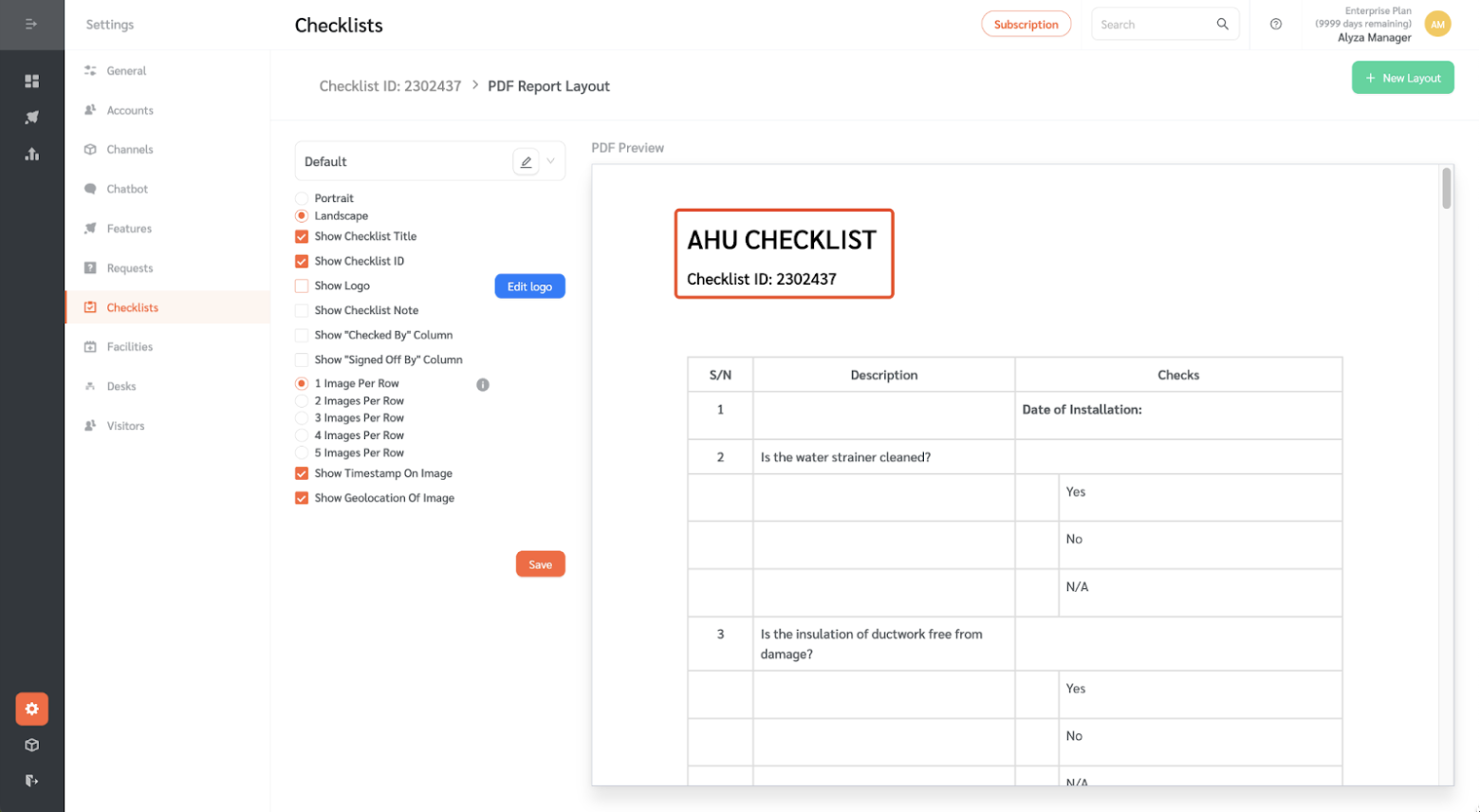Open the Chatbot settings section
The height and width of the screenshot is (812, 1480).
tap(127, 188)
